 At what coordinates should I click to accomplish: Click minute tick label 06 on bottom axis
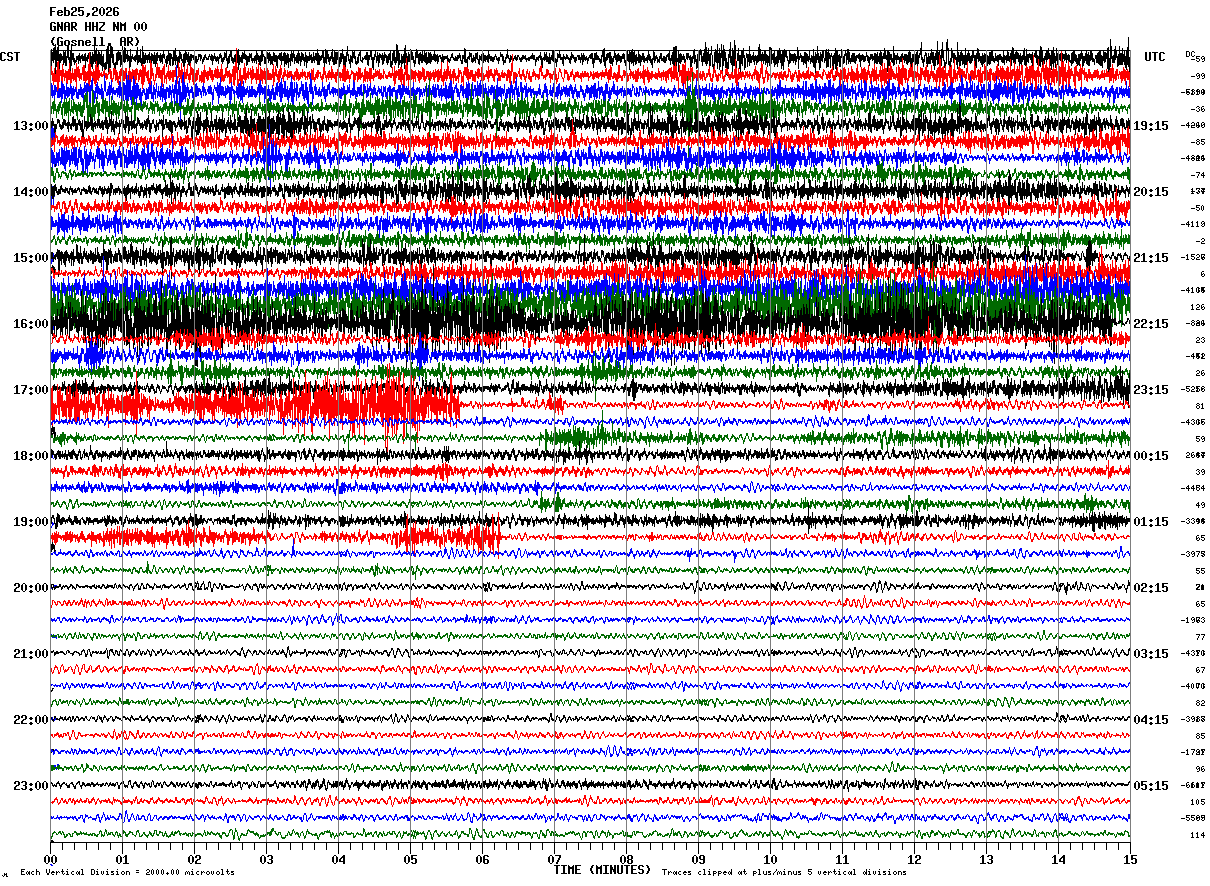(x=482, y=860)
